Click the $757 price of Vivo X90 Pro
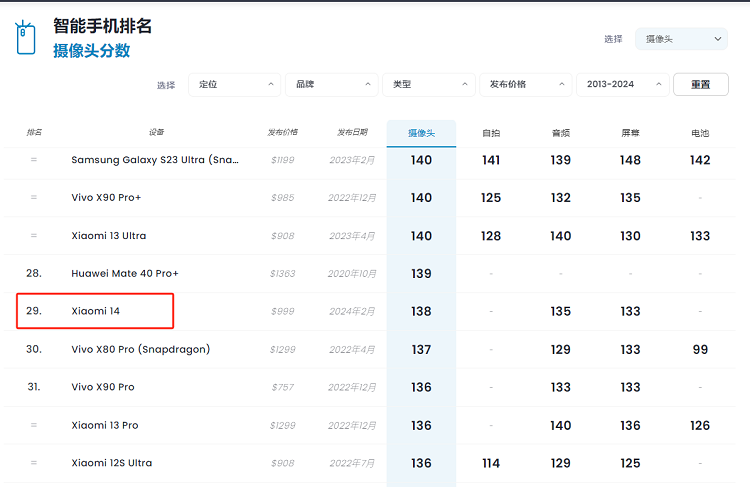The width and height of the screenshot is (750, 487). [x=283, y=387]
